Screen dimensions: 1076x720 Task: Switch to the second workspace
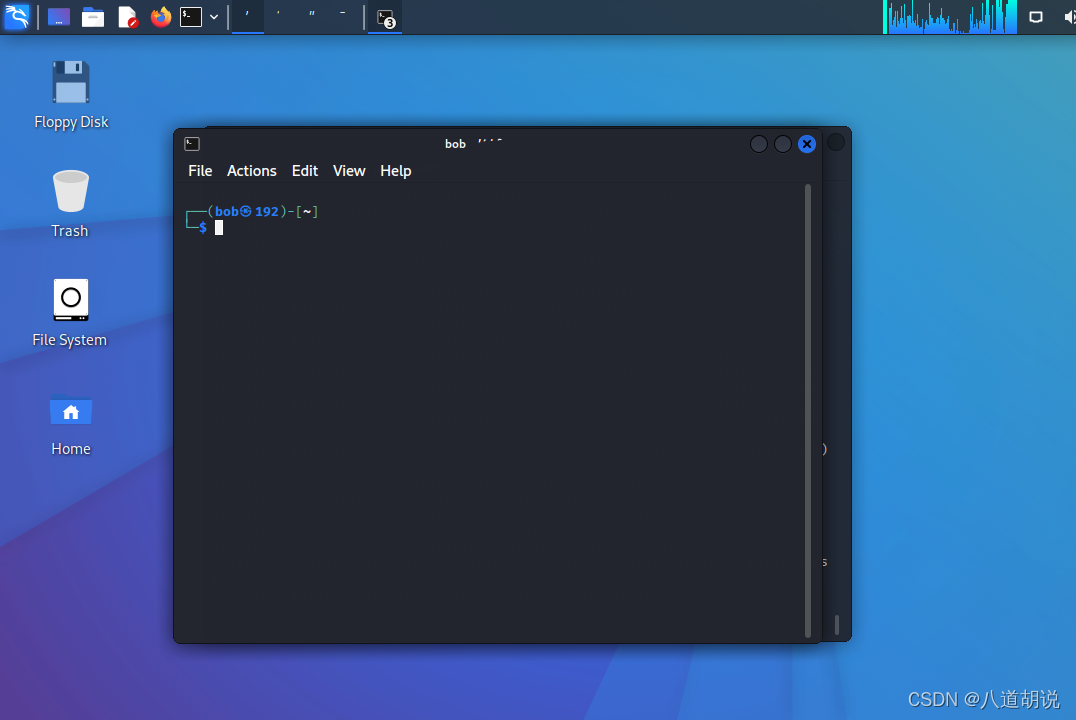279,16
